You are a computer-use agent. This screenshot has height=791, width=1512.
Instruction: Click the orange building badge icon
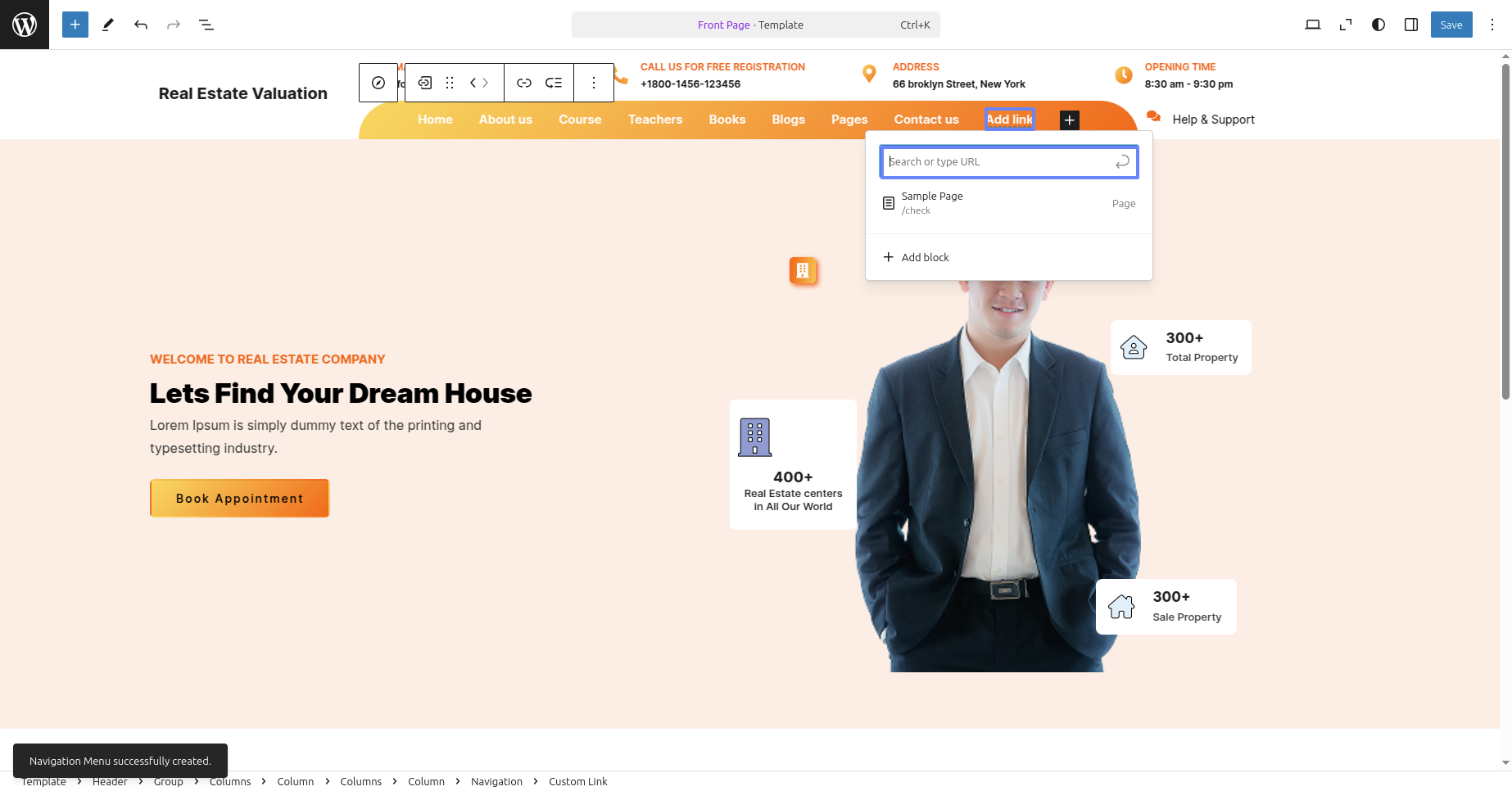tap(803, 270)
